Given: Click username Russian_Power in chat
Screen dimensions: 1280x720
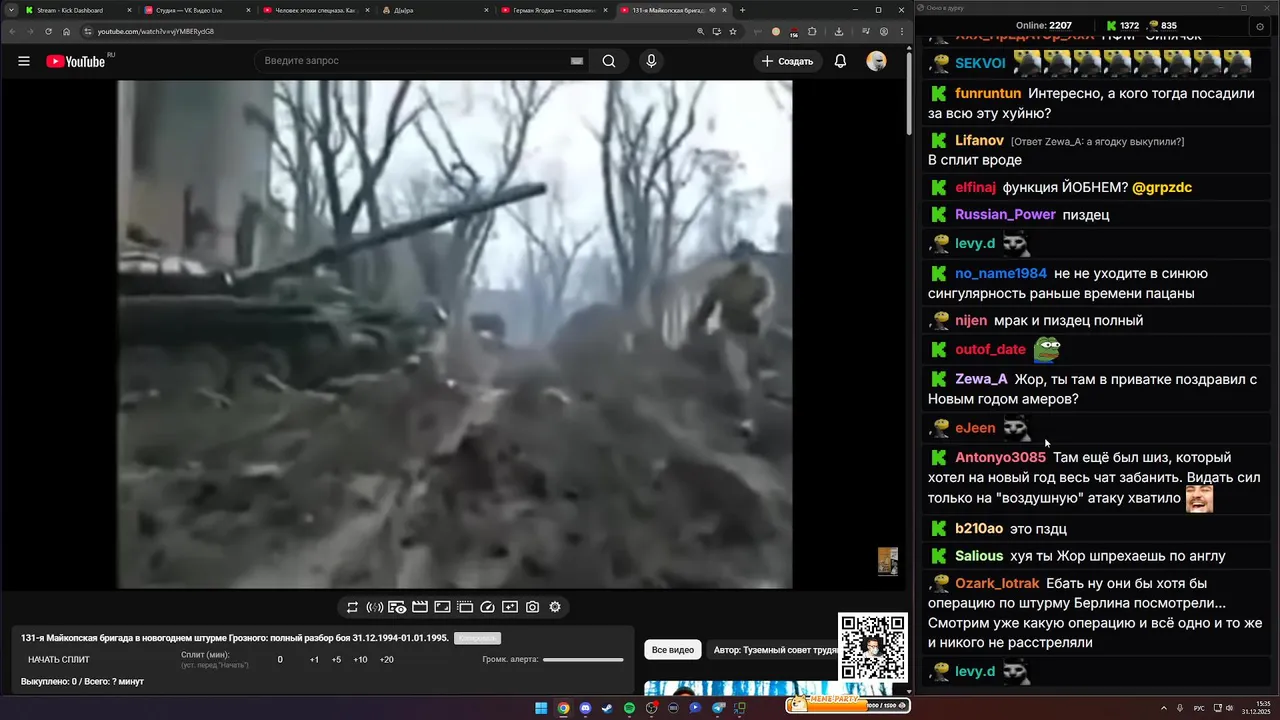Looking at the screenshot, I should click(1005, 214).
